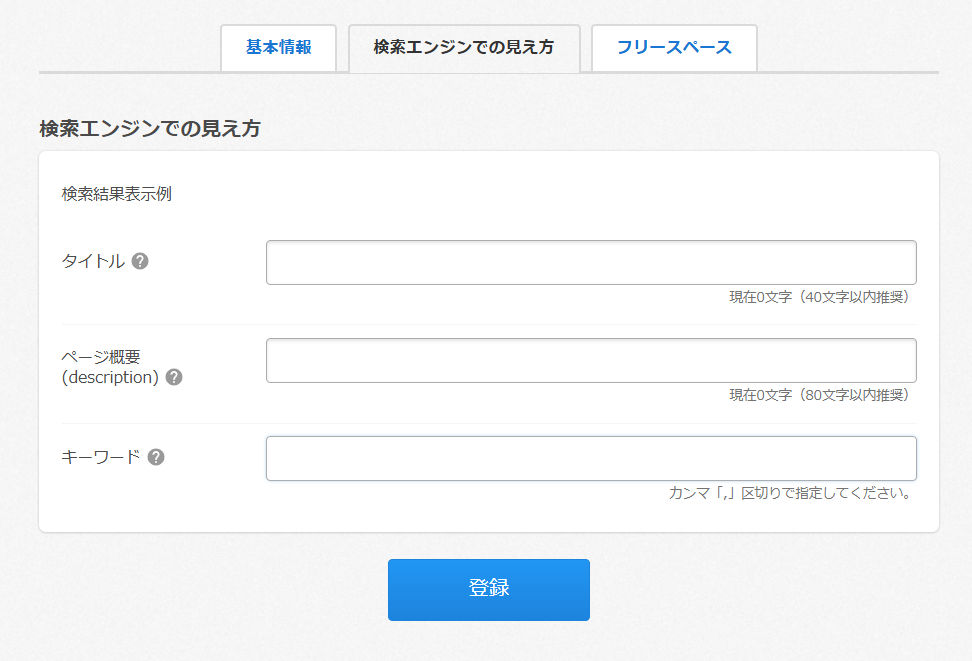972x661 pixels.
Task: Select the キーワード input box
Action: [590, 458]
